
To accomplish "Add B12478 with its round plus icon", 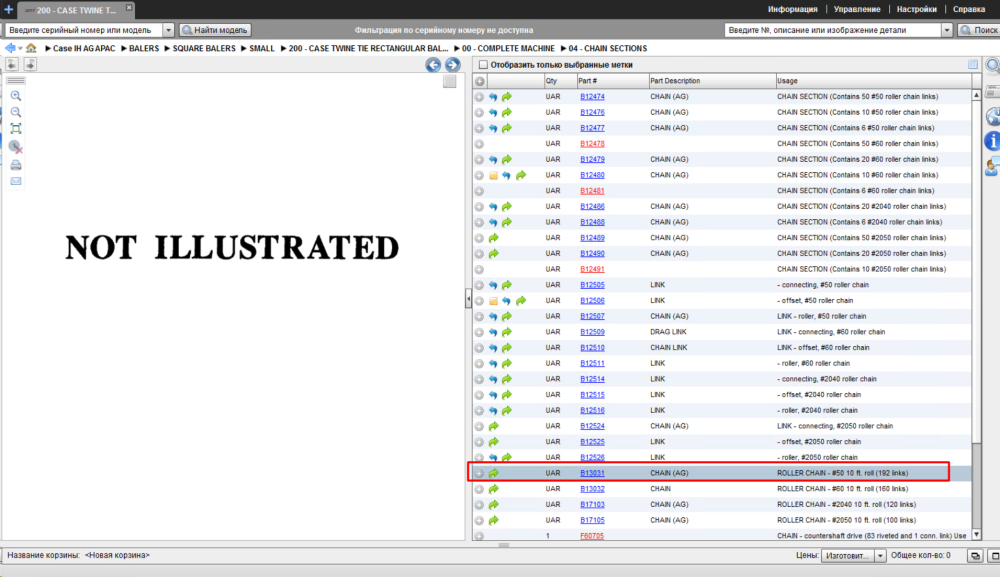I will [x=479, y=144].
